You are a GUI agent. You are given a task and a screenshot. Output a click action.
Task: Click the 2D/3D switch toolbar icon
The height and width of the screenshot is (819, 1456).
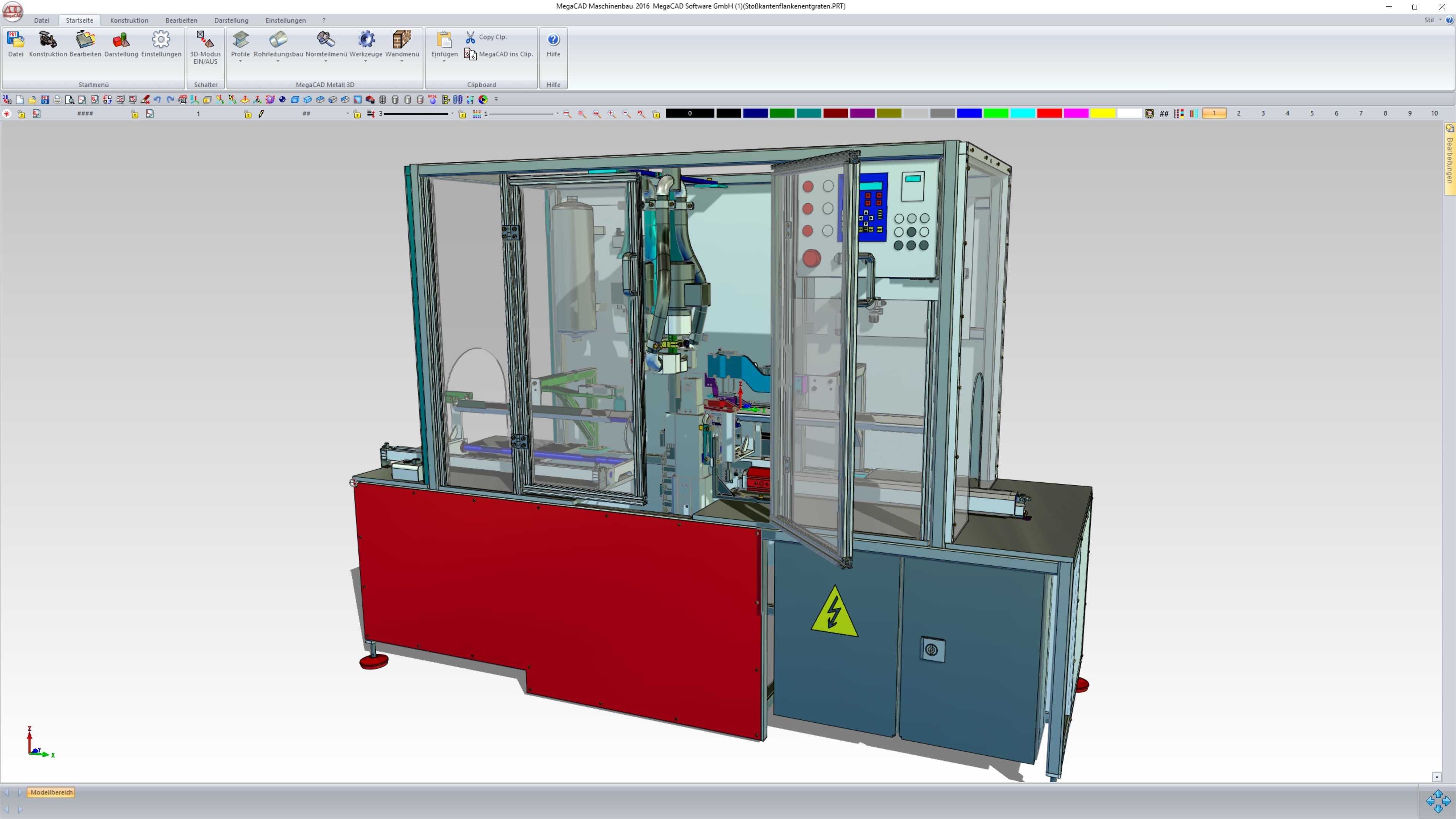7,99
